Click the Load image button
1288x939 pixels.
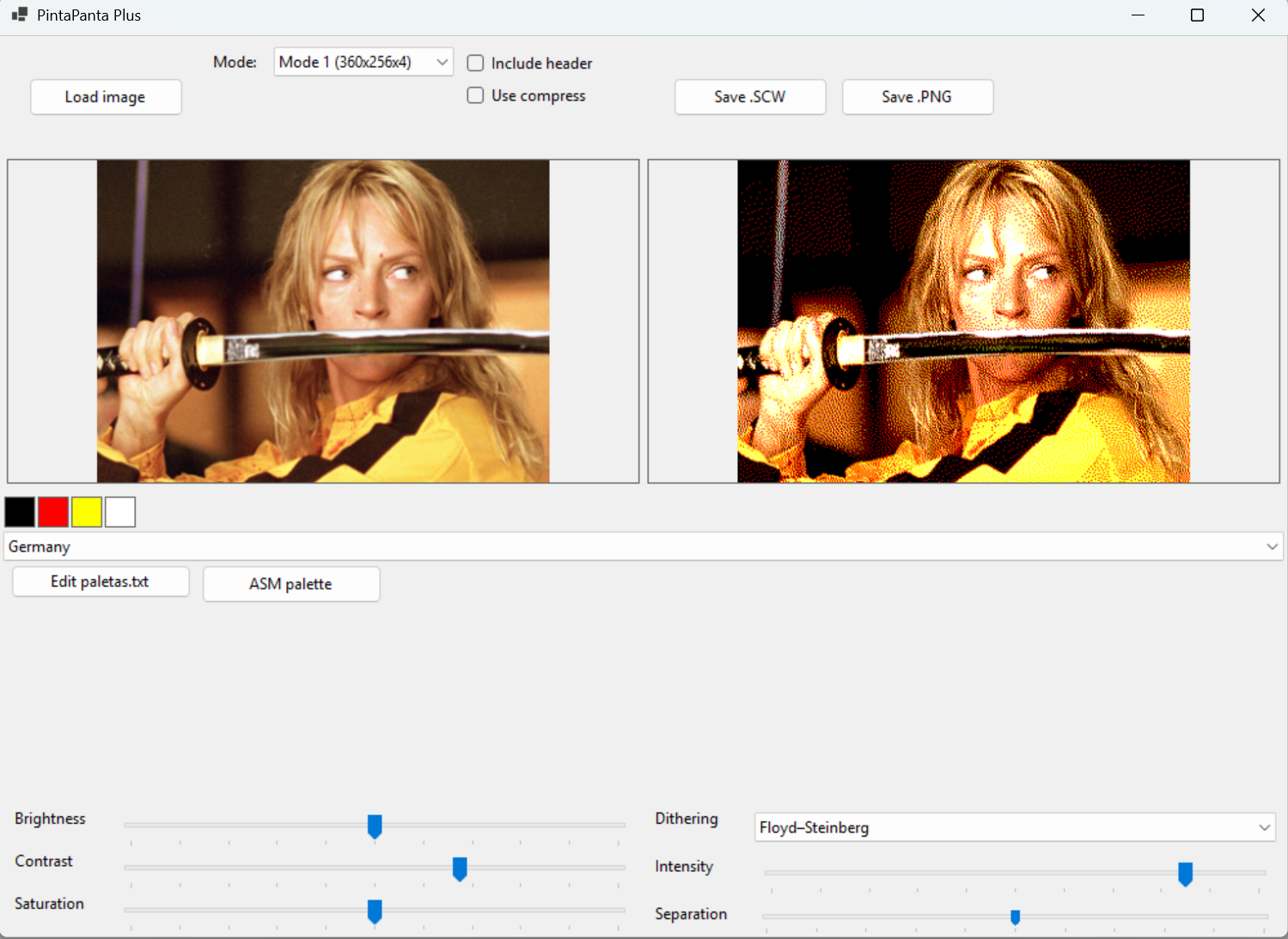pyautogui.click(x=106, y=97)
